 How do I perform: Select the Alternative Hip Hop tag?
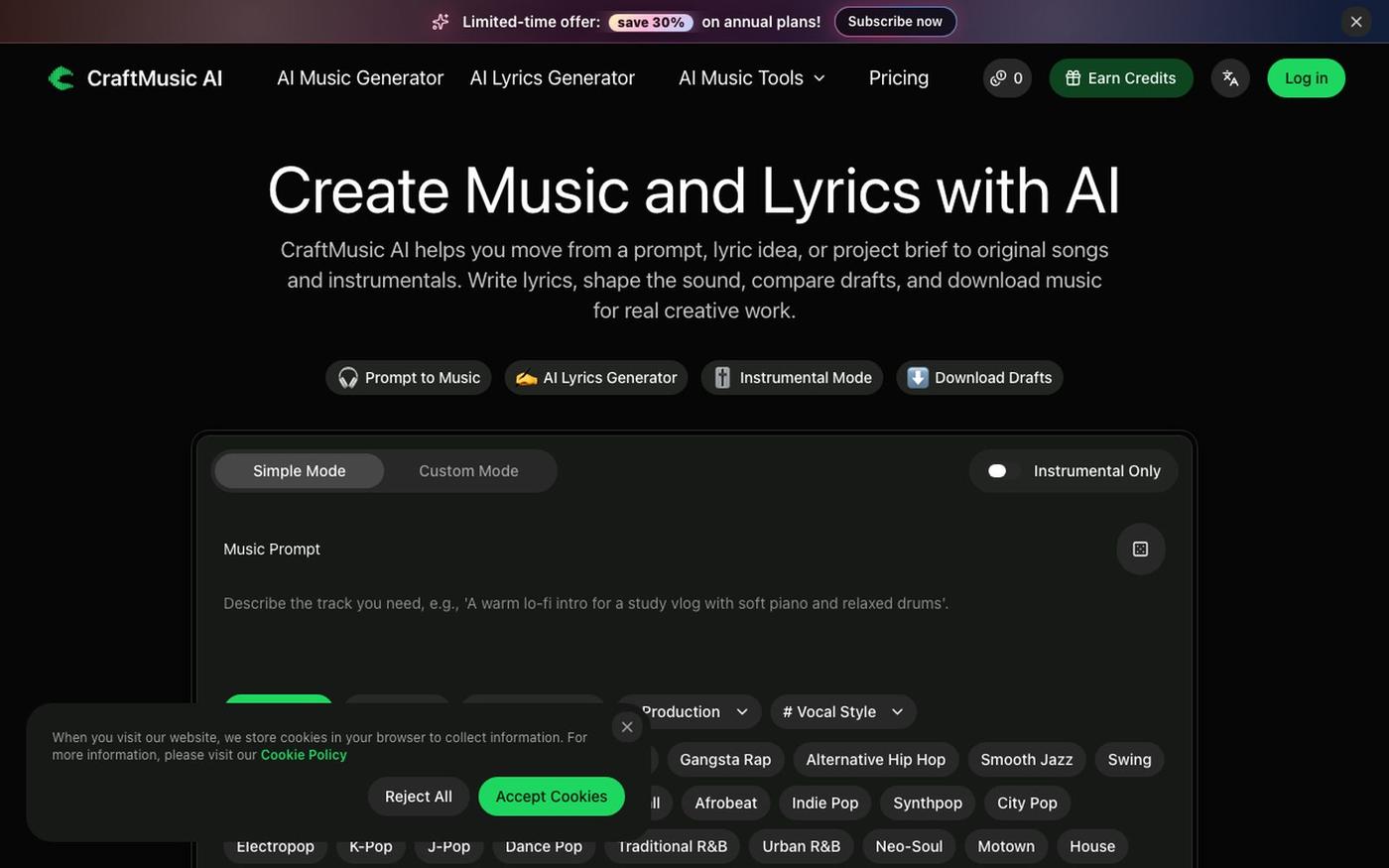[876, 760]
